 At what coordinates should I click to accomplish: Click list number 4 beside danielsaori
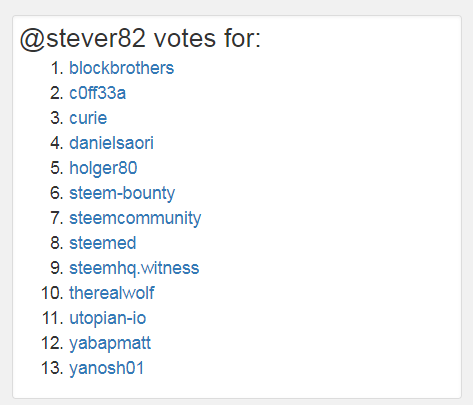click(57, 143)
